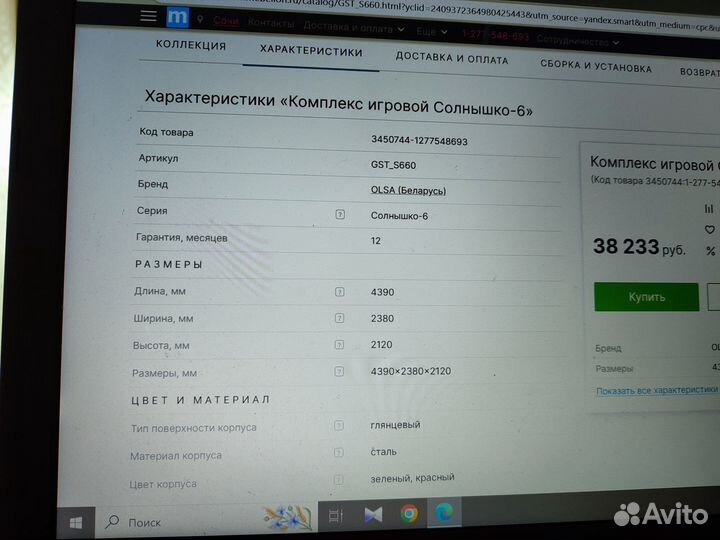Open the Height help question icon

pyautogui.click(x=339, y=344)
